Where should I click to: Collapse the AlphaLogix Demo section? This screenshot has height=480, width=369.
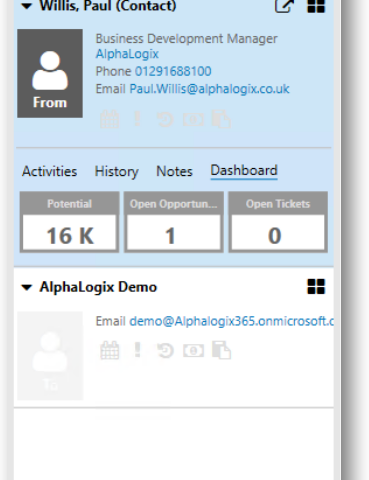27,287
